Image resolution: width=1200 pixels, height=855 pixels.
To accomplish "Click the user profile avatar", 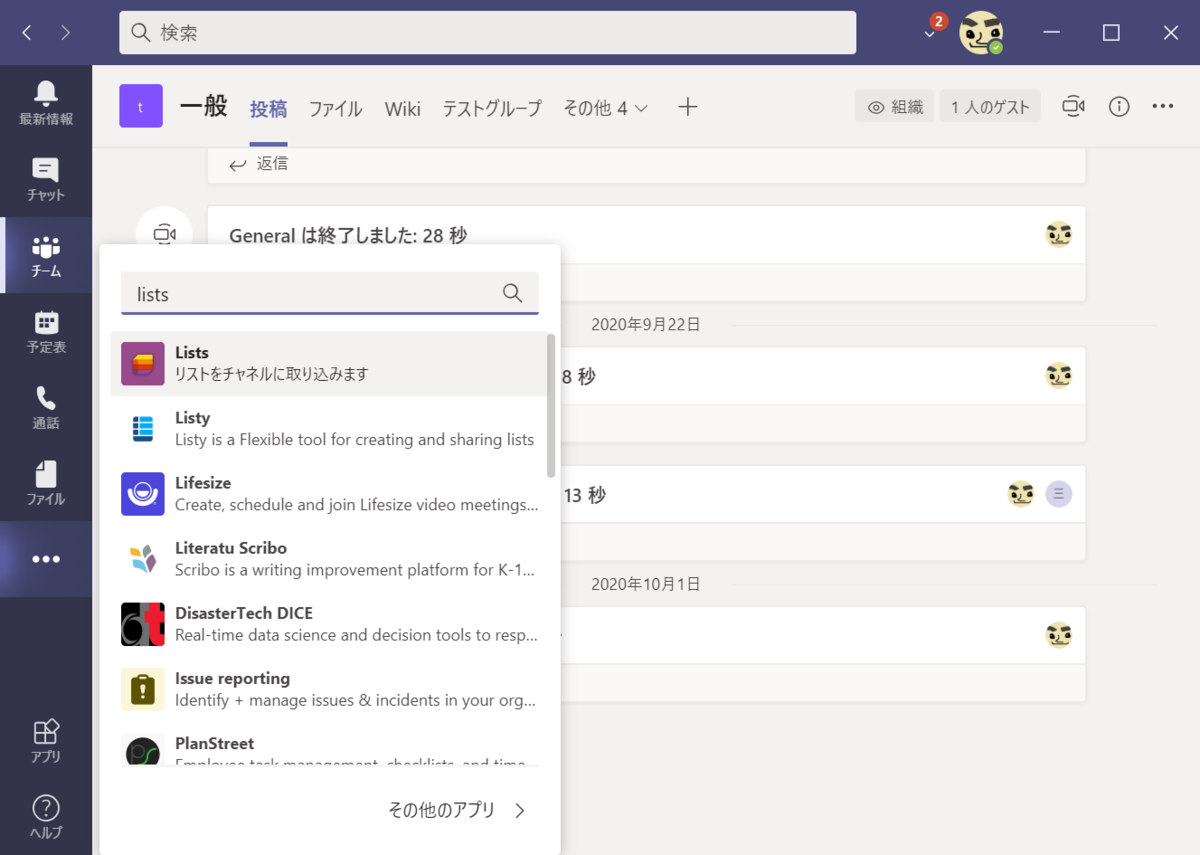I will 980,33.
